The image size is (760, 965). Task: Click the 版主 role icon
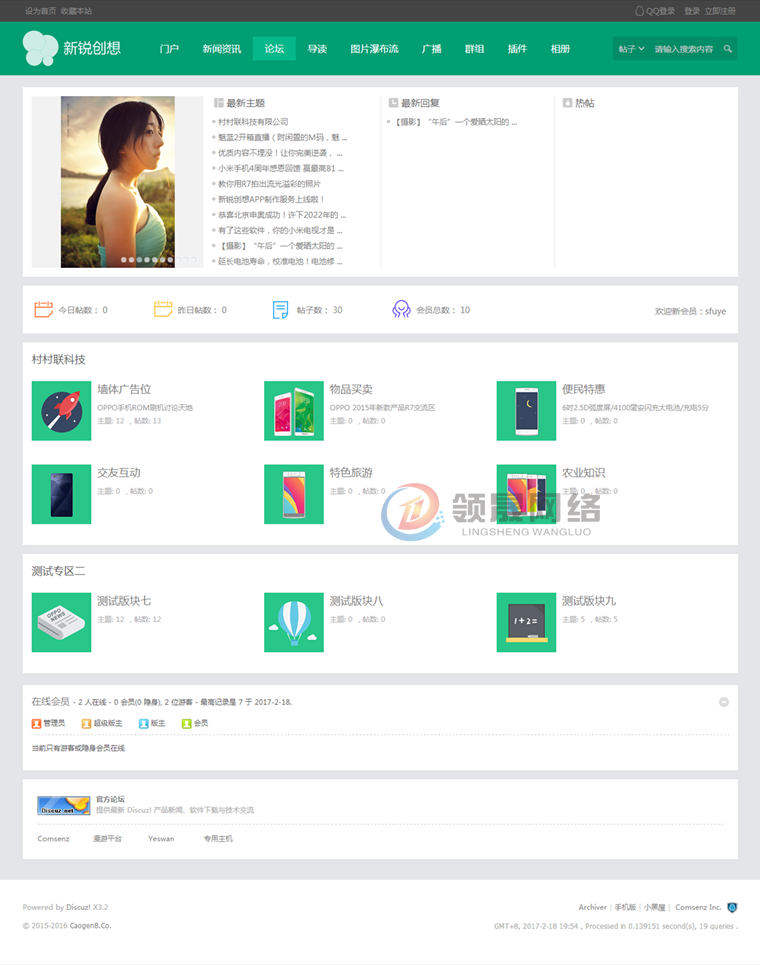143,724
